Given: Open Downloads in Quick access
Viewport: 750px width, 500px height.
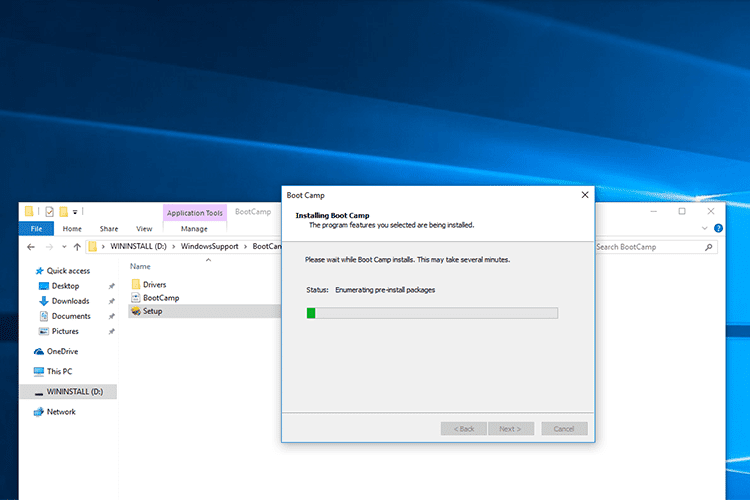Looking at the screenshot, I should point(70,301).
